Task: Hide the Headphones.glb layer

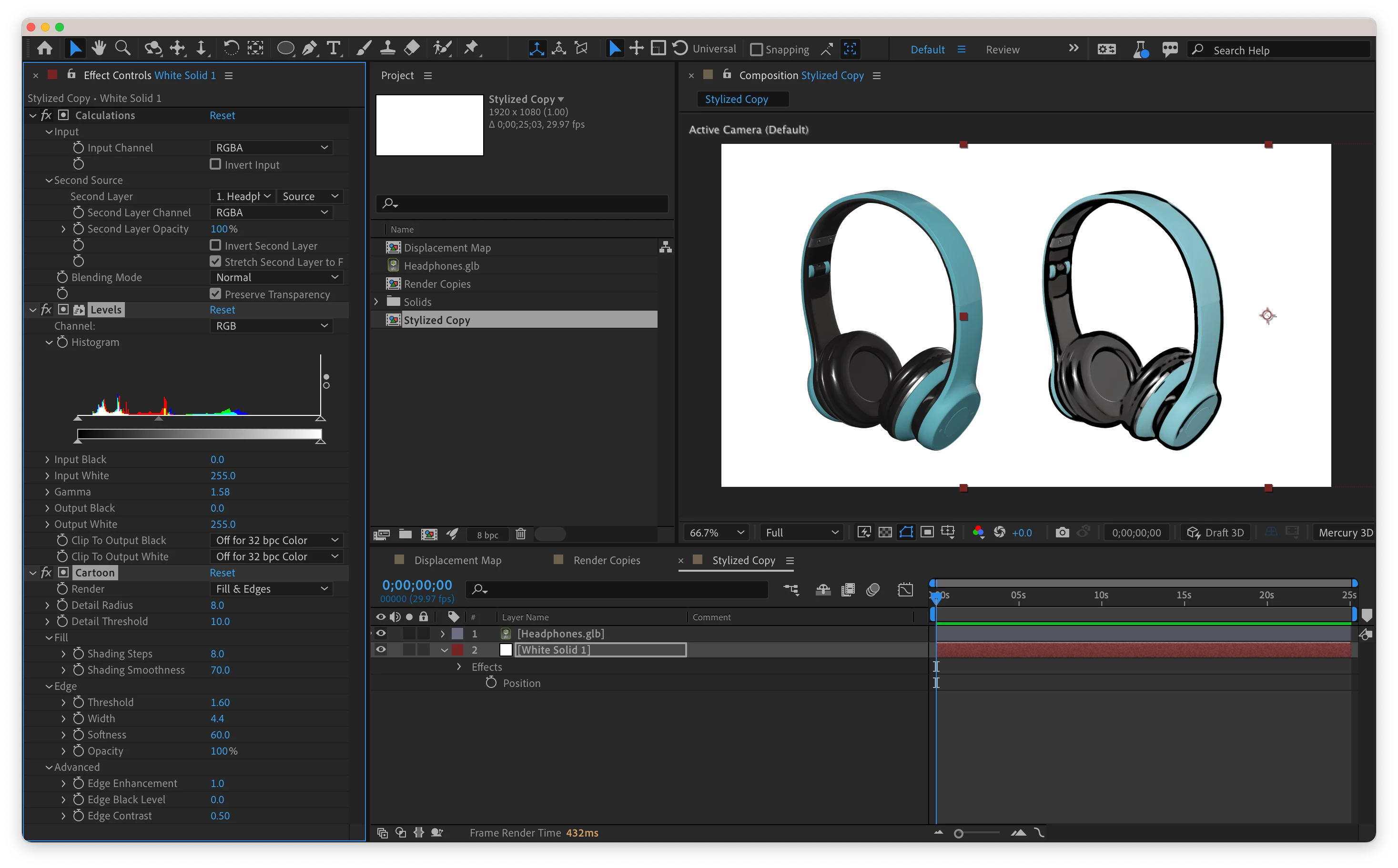Action: click(381, 634)
